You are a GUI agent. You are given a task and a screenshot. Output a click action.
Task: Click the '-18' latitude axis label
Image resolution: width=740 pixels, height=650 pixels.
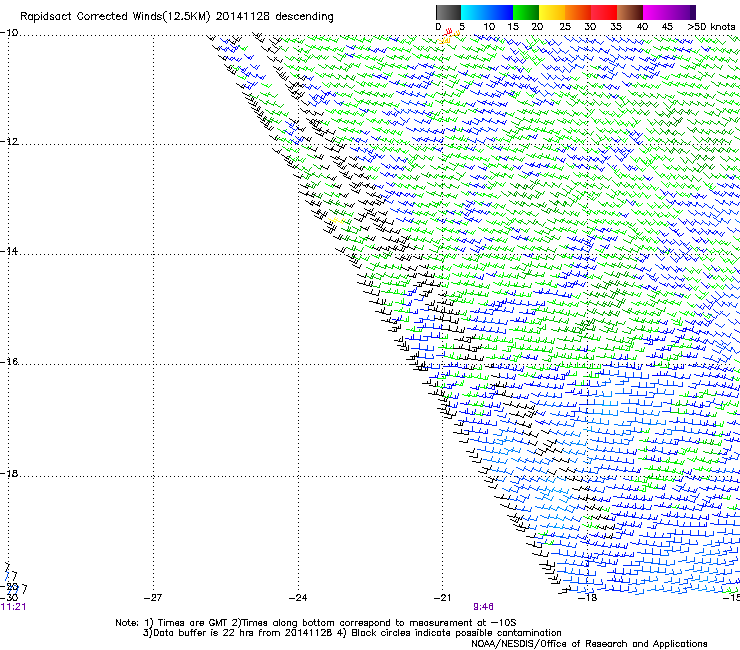coord(9,473)
